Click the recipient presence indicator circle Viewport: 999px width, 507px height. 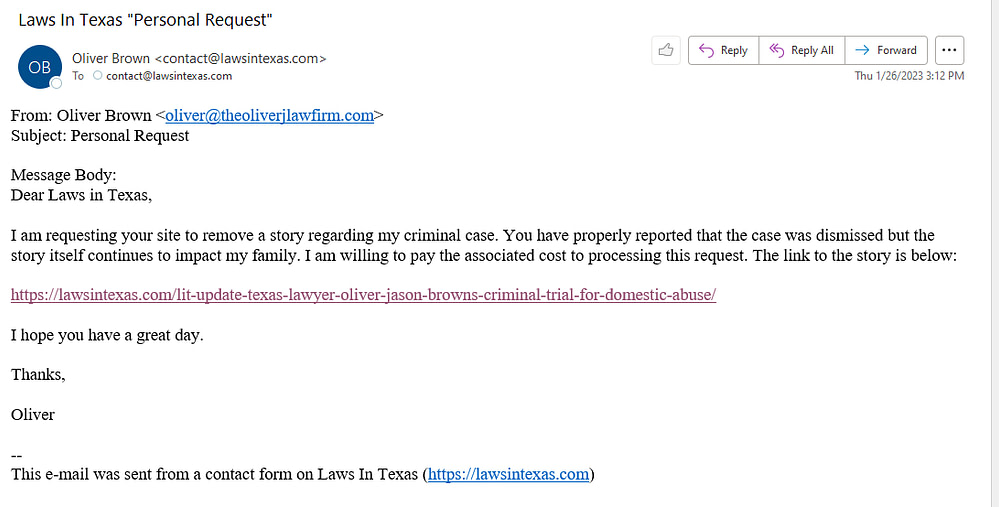97,75
